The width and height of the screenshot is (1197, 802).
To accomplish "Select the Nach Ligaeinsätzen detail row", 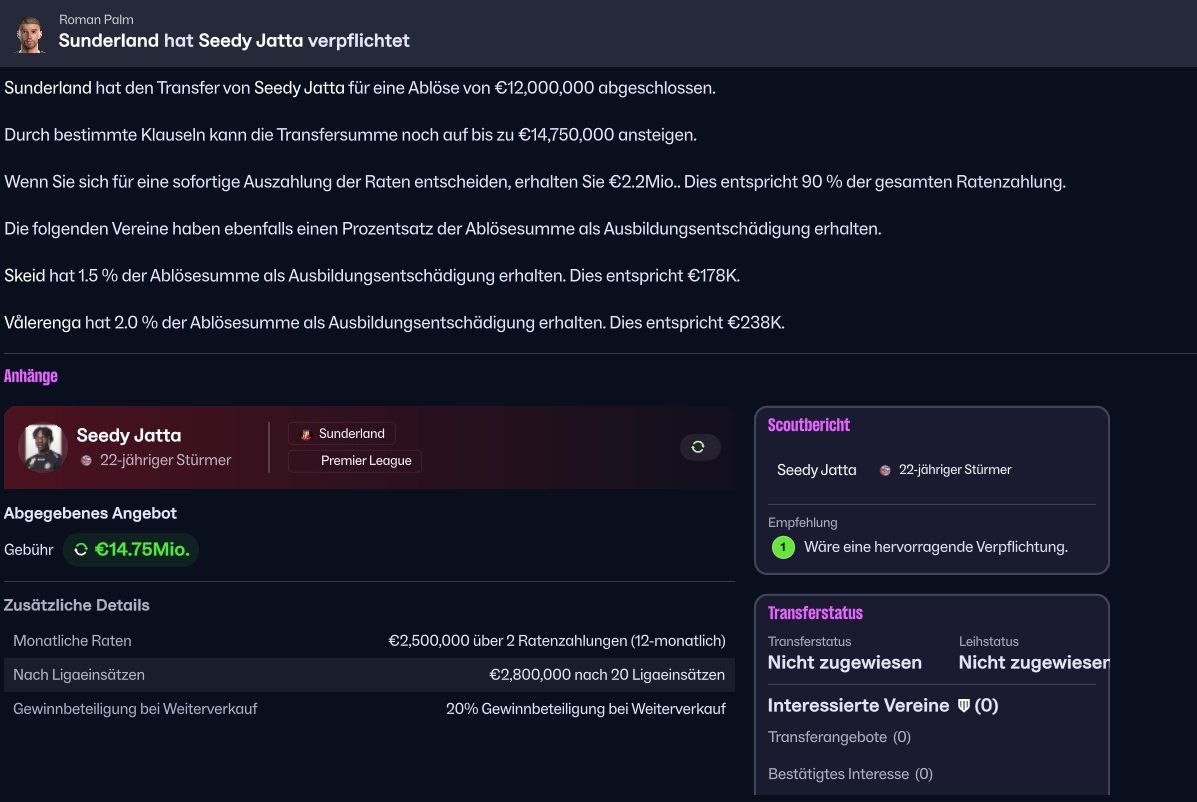I will click(369, 675).
